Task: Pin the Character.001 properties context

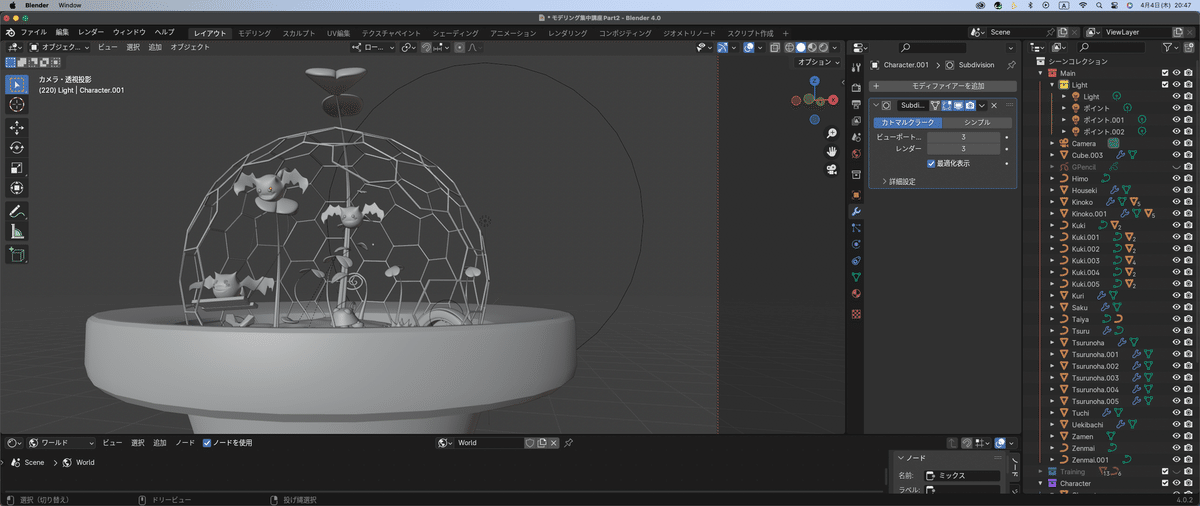Action: point(1011,65)
